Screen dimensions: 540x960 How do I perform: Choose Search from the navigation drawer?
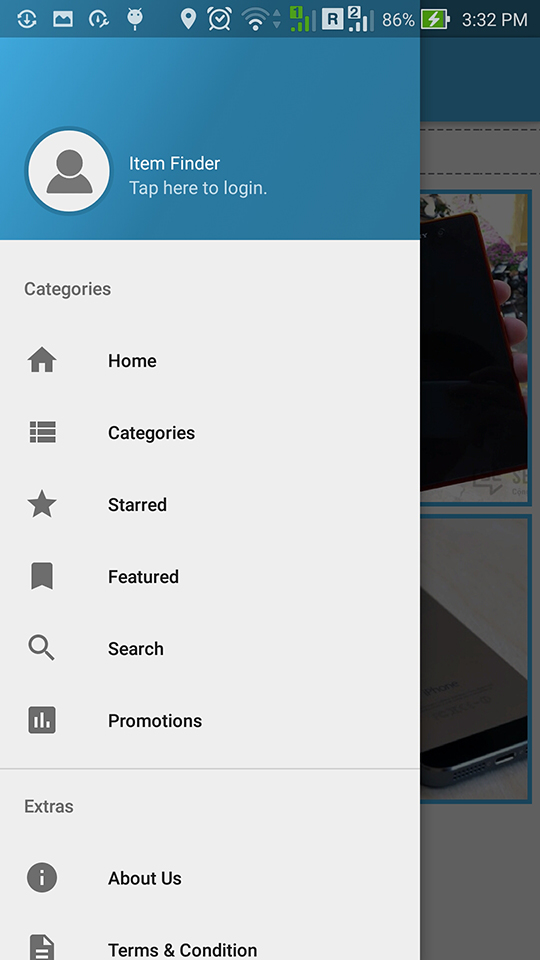pos(210,648)
